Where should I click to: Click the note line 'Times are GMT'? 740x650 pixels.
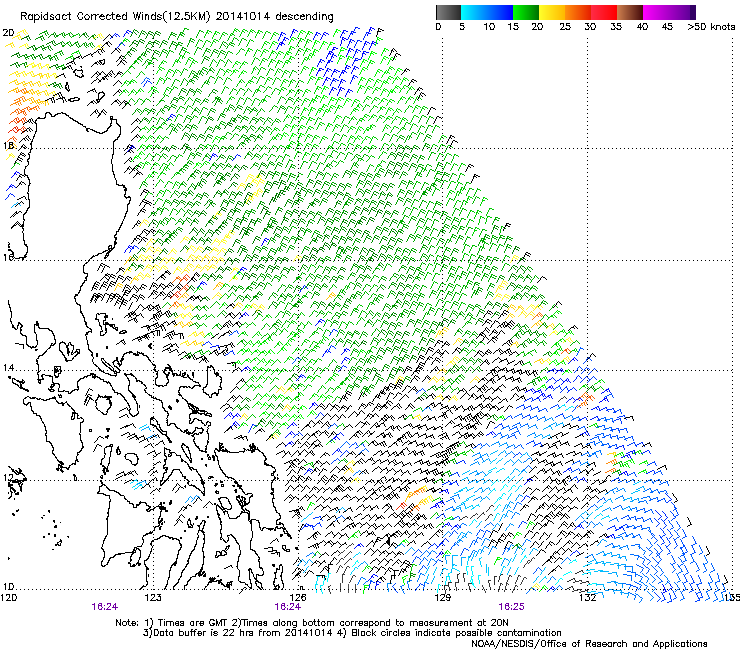click(192, 623)
